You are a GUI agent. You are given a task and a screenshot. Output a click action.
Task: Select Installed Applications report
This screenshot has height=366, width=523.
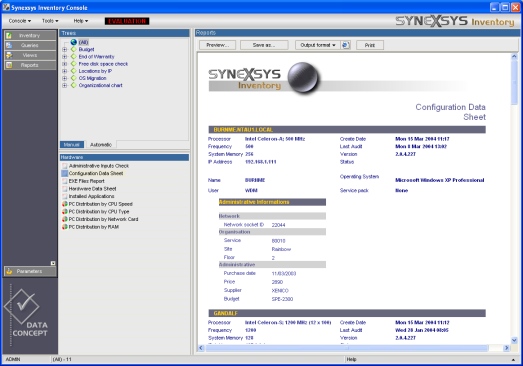(x=91, y=197)
